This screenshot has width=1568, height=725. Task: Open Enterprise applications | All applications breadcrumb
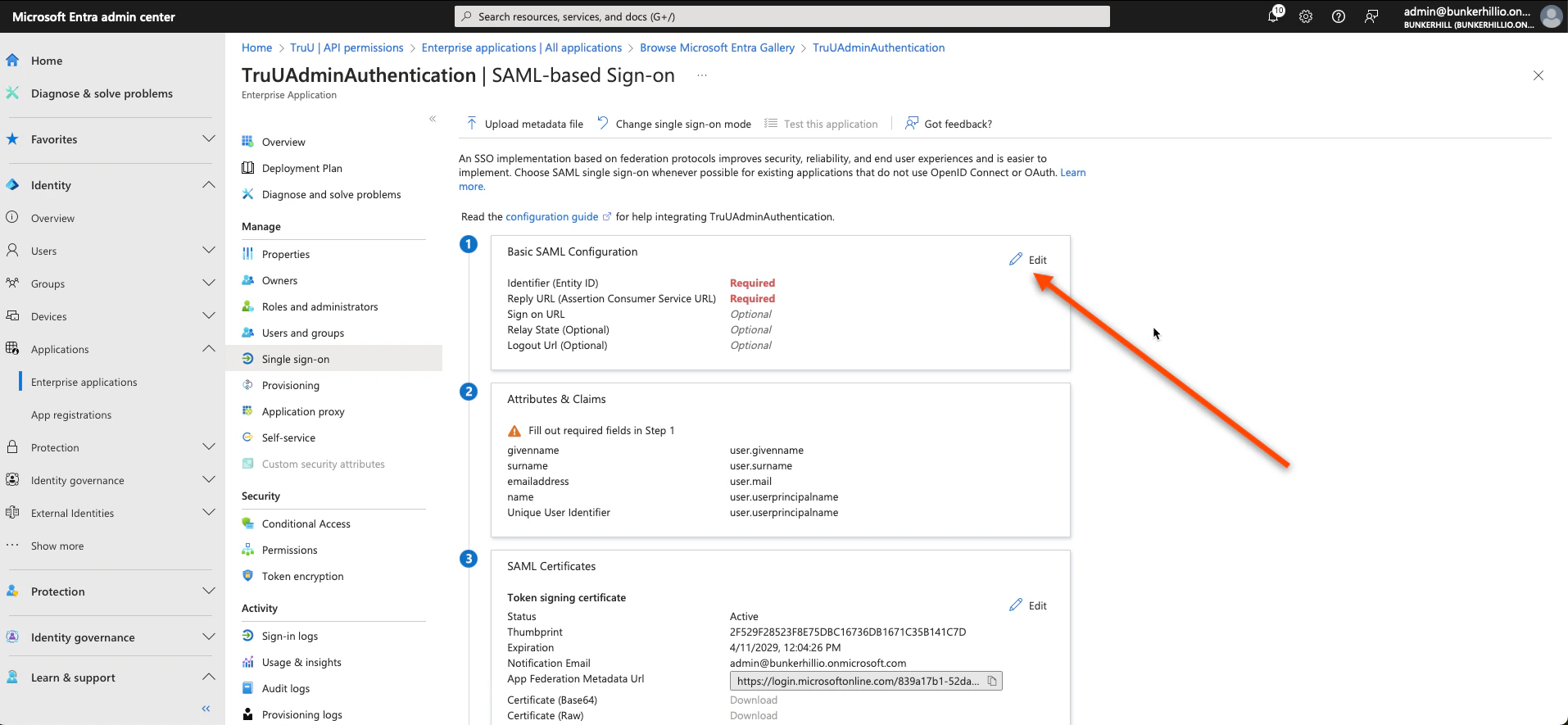click(x=522, y=48)
